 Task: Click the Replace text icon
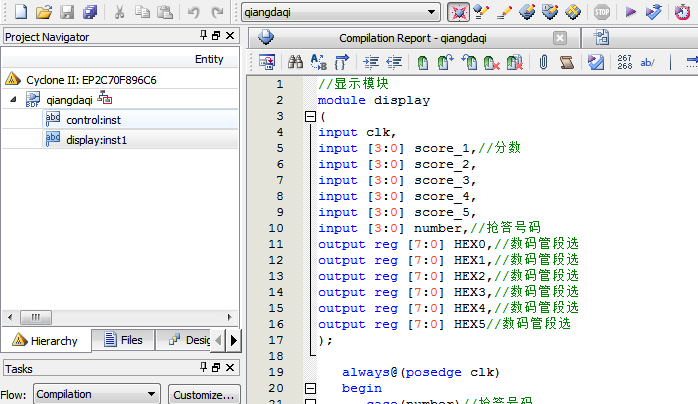(x=319, y=62)
